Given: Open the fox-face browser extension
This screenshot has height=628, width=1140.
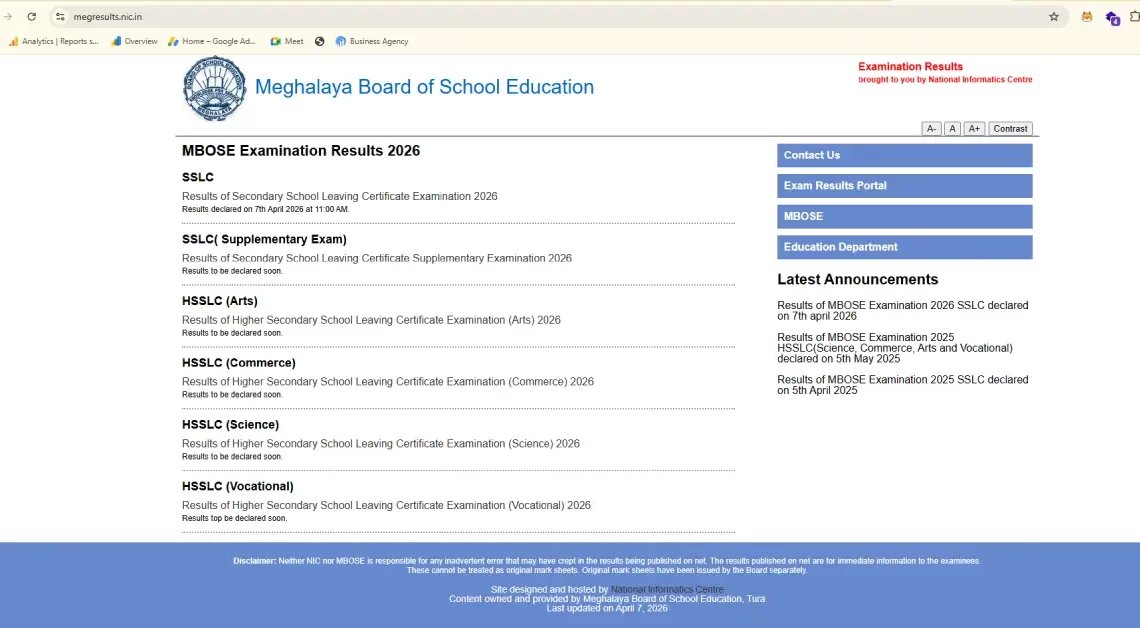Looking at the screenshot, I should click(1088, 17).
